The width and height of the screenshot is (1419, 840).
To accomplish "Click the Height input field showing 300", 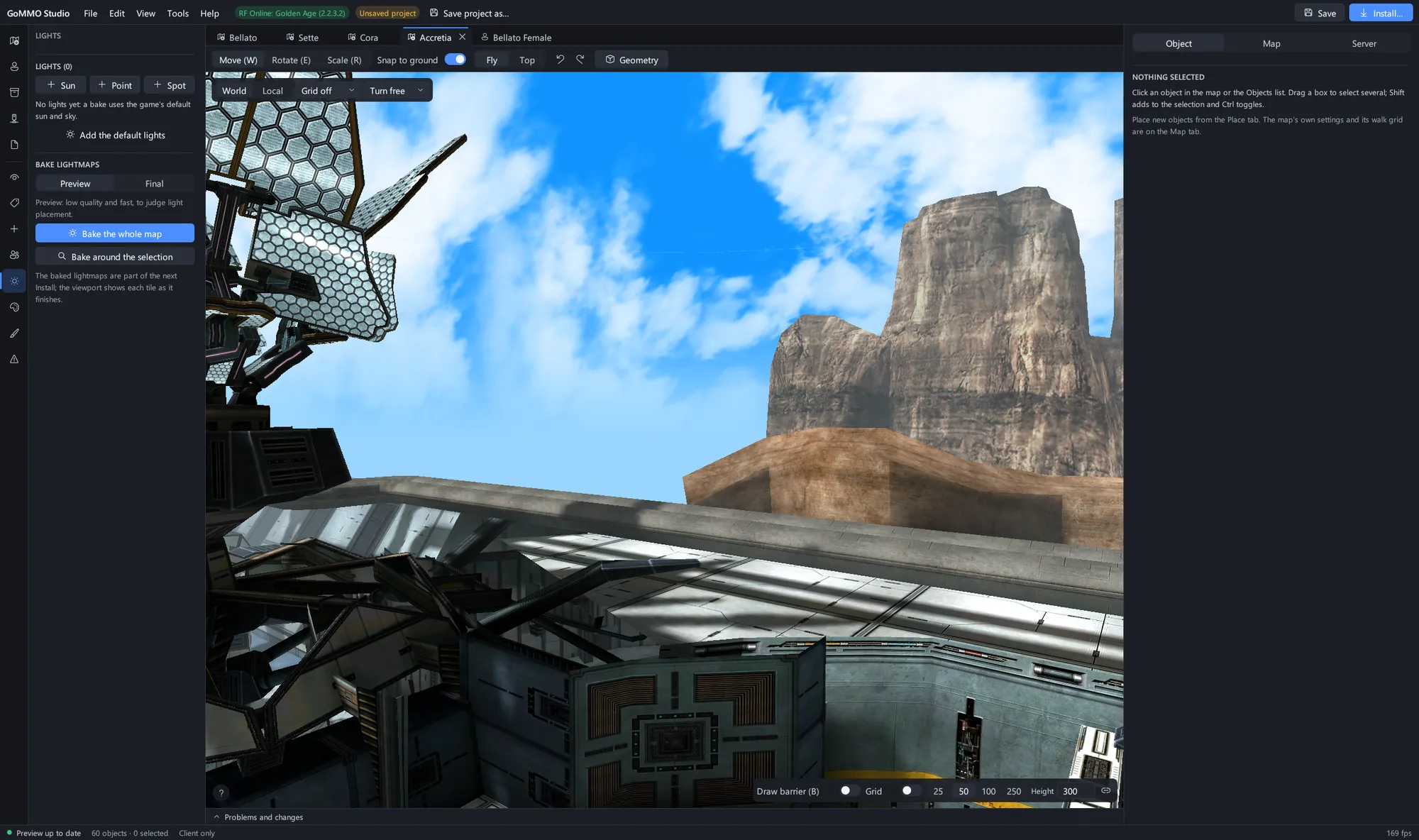I will click(1074, 791).
